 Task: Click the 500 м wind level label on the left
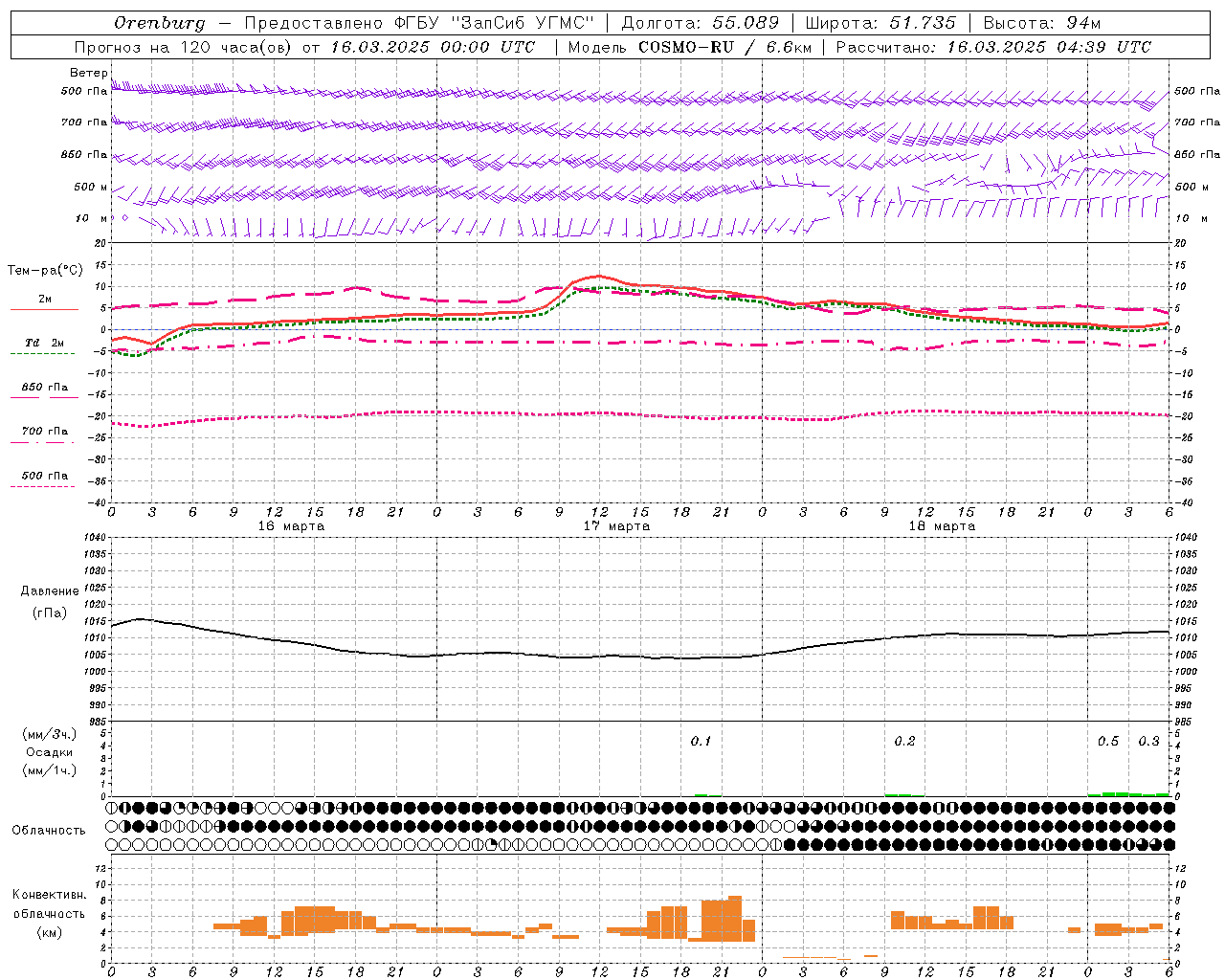92,187
